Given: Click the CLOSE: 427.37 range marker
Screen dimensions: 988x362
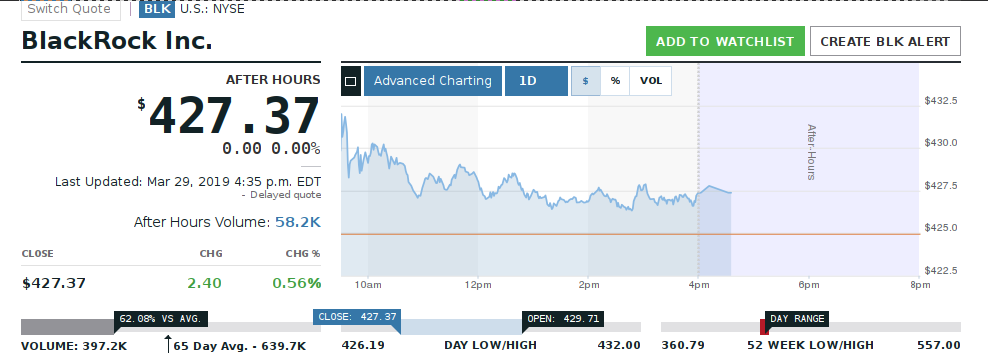Looking at the screenshot, I should pos(357,317).
